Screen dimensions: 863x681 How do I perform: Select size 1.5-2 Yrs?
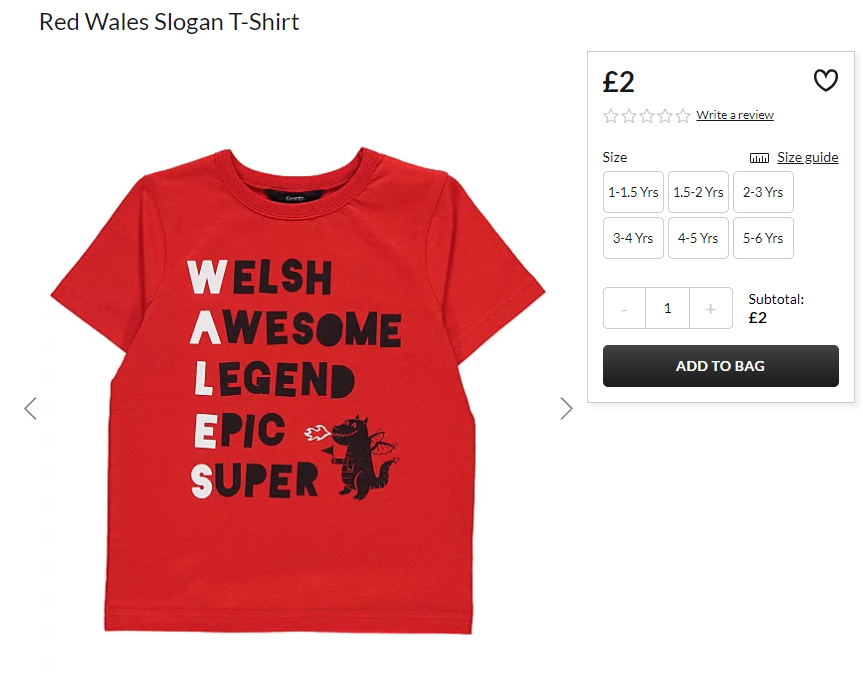pos(698,192)
